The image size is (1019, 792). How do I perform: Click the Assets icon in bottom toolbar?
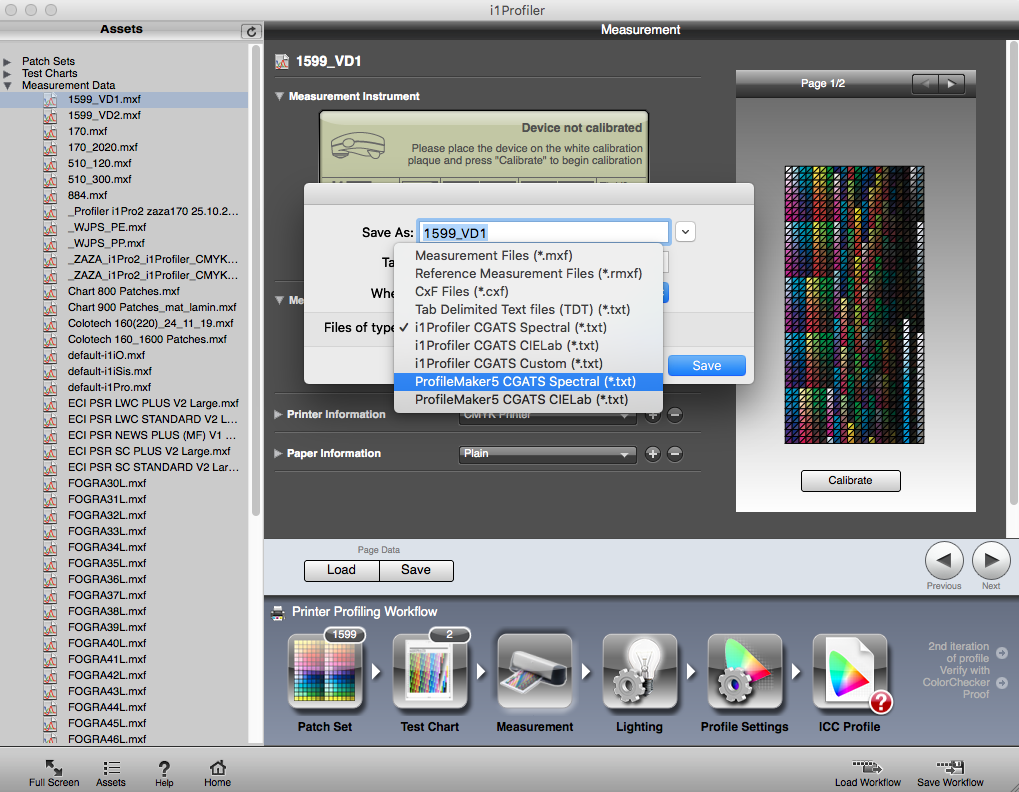111,768
